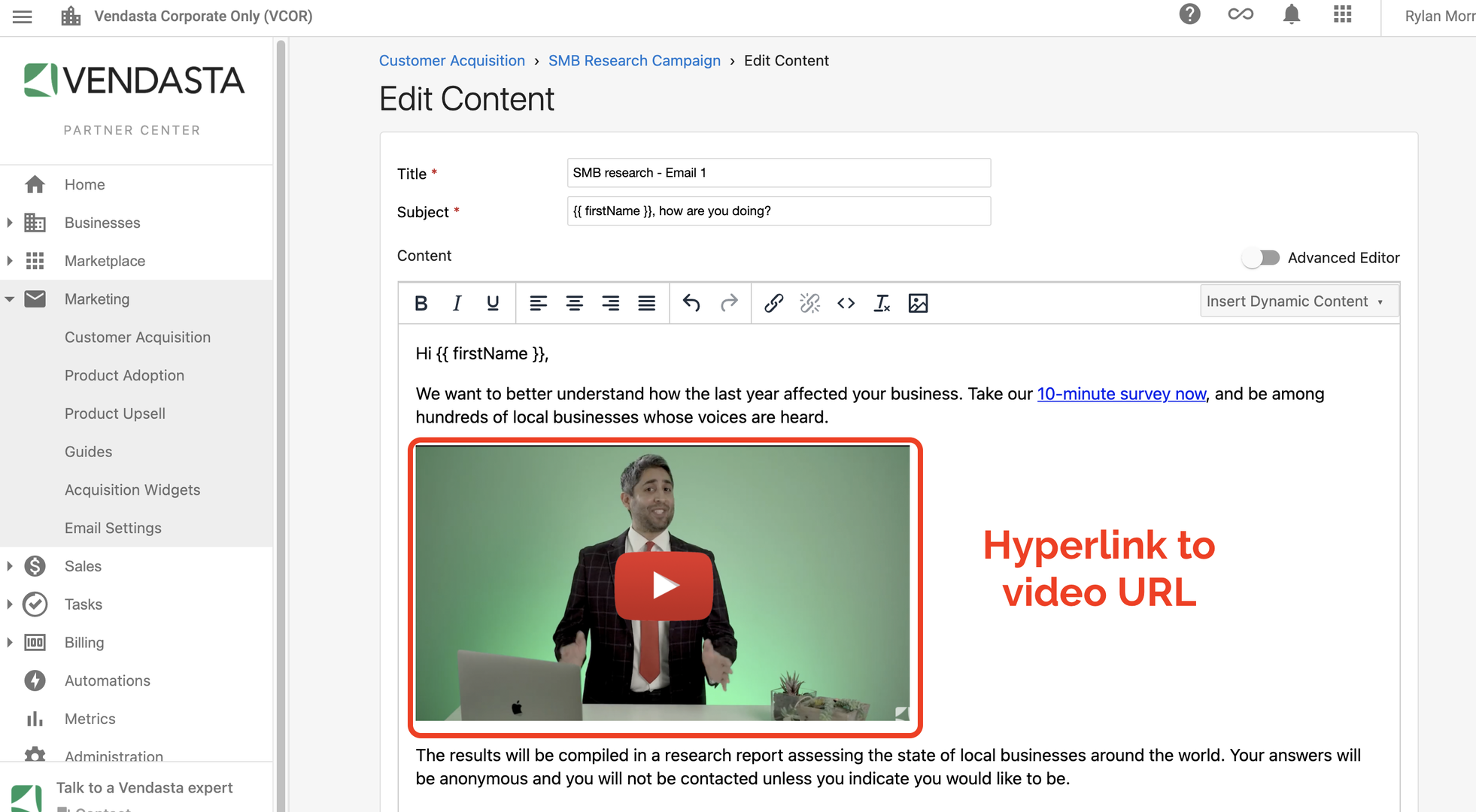
Task: Apply italic formatting
Action: coord(457,303)
